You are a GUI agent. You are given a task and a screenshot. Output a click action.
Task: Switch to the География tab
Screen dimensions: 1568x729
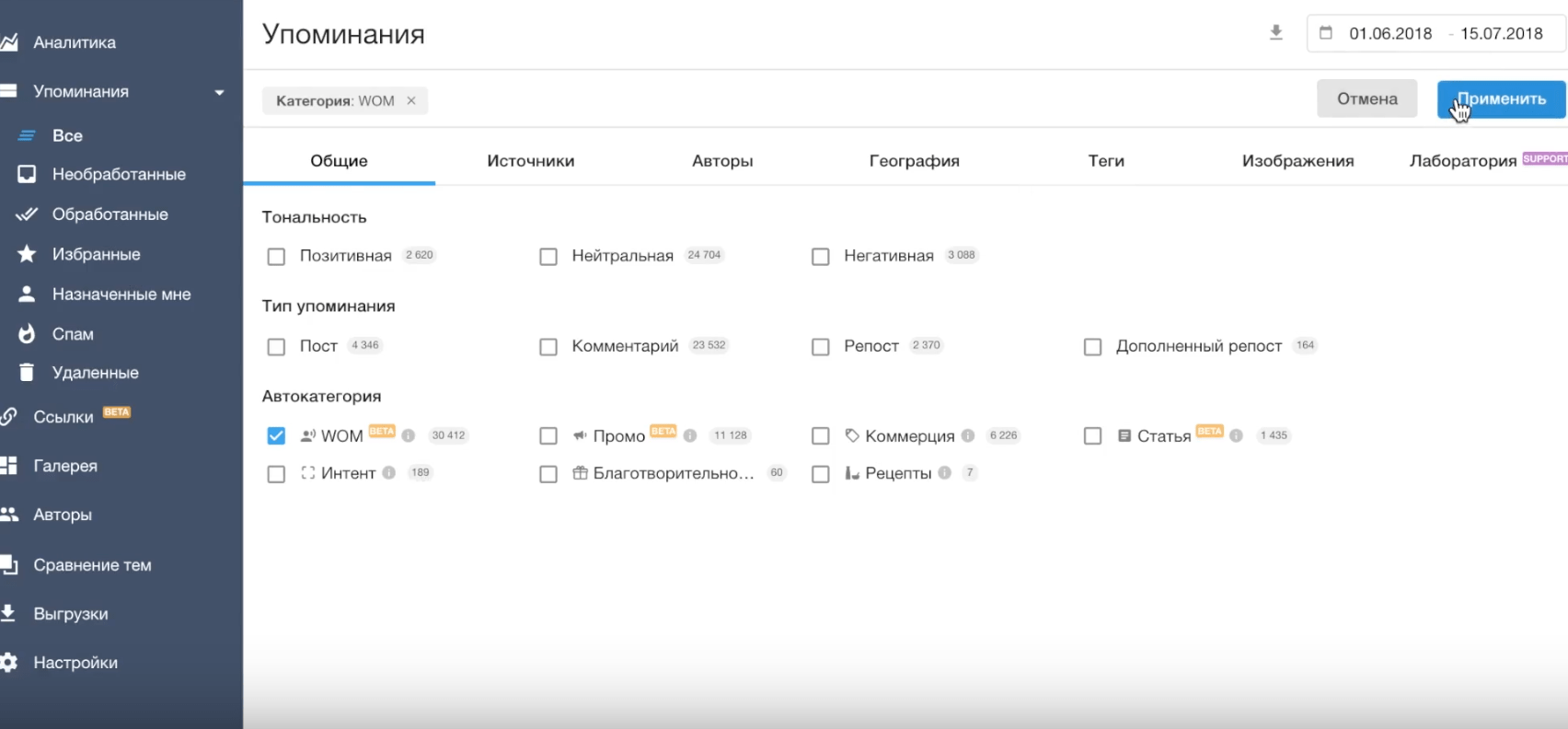914,161
